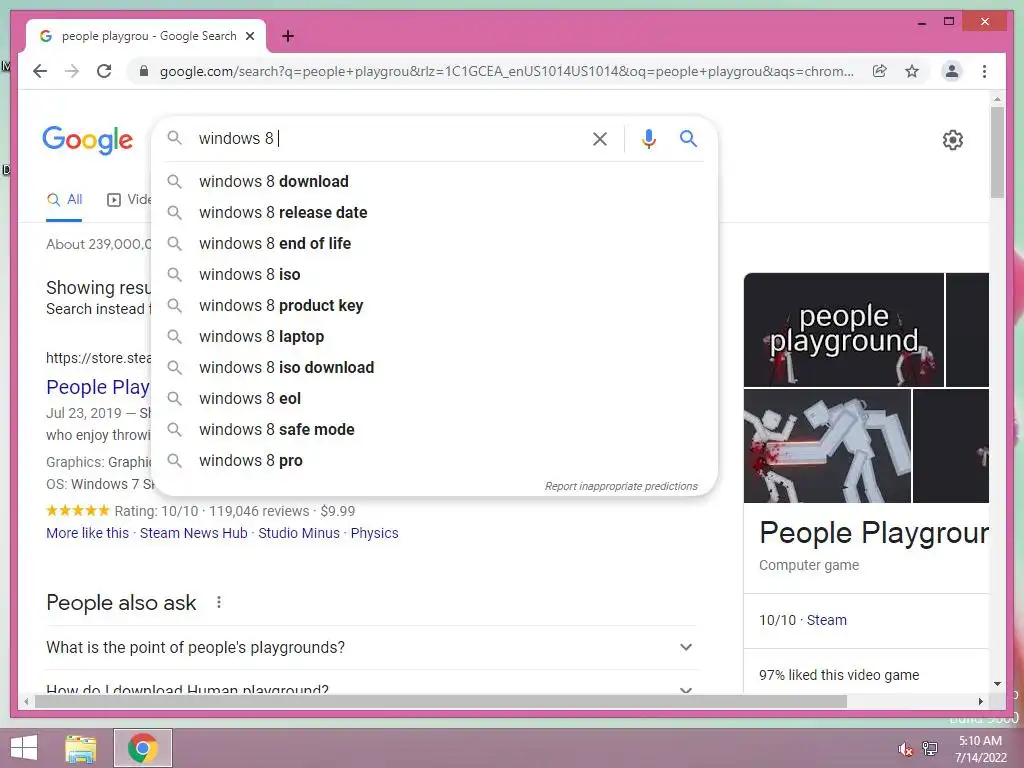Open the Chrome profile avatar

tap(952, 71)
